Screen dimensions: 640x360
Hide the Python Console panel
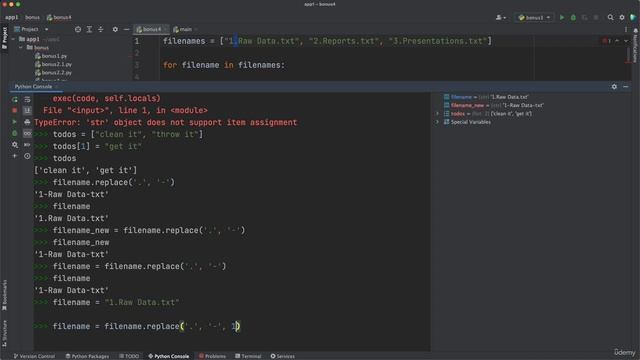626,87
